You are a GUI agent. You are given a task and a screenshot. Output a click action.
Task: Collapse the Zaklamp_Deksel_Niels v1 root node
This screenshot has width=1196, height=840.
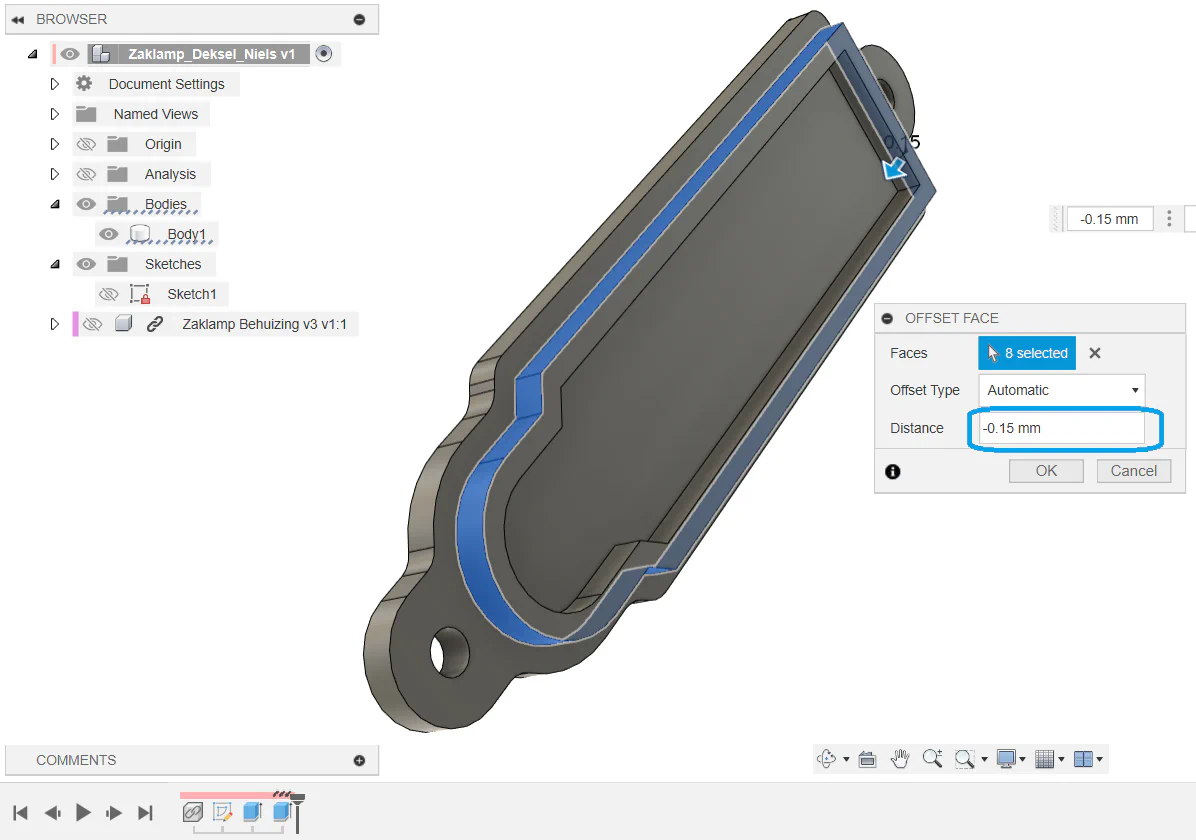point(32,54)
